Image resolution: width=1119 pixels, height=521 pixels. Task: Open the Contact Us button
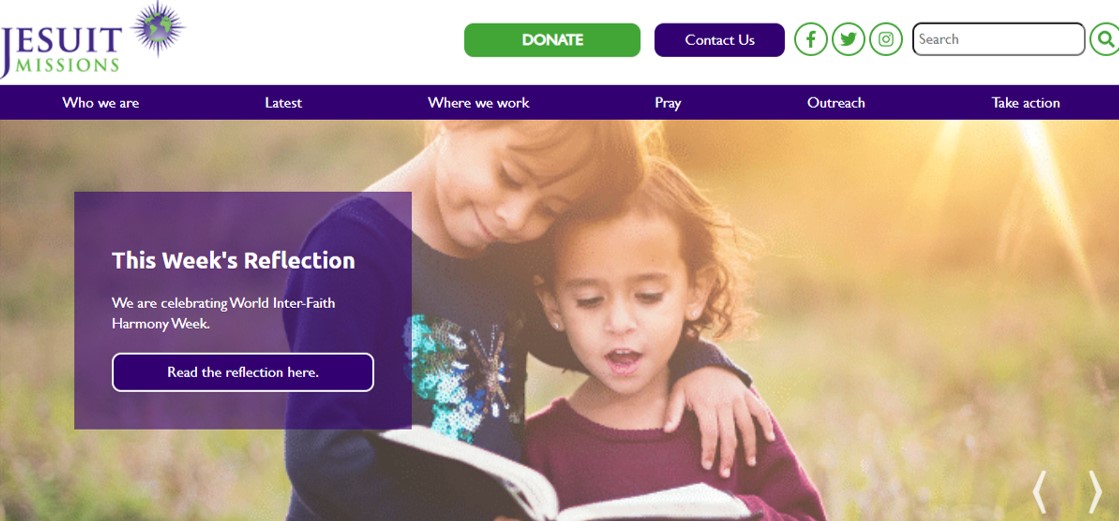719,40
